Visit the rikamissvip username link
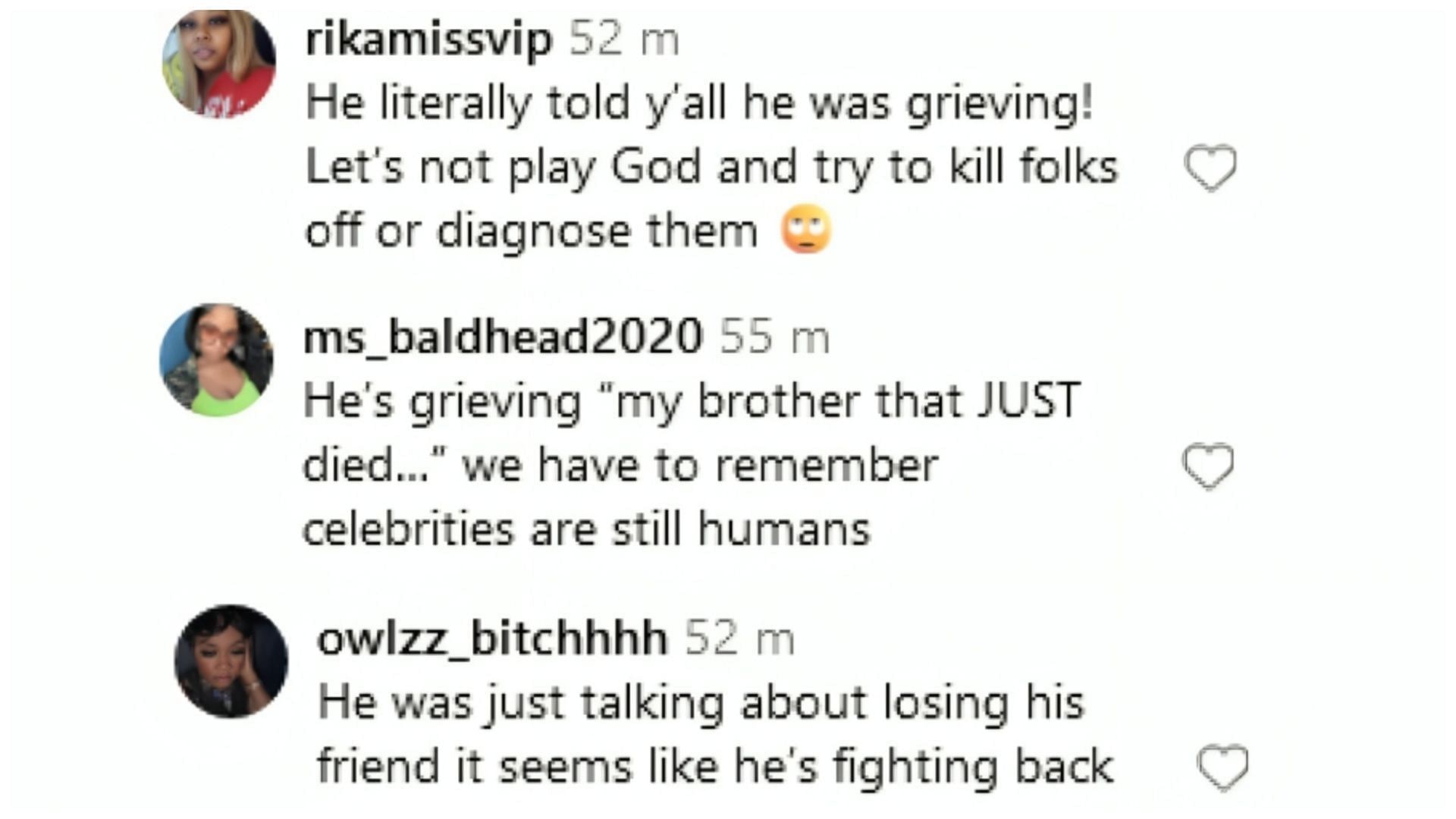Image resolution: width=1456 pixels, height=819 pixels. tap(428, 39)
